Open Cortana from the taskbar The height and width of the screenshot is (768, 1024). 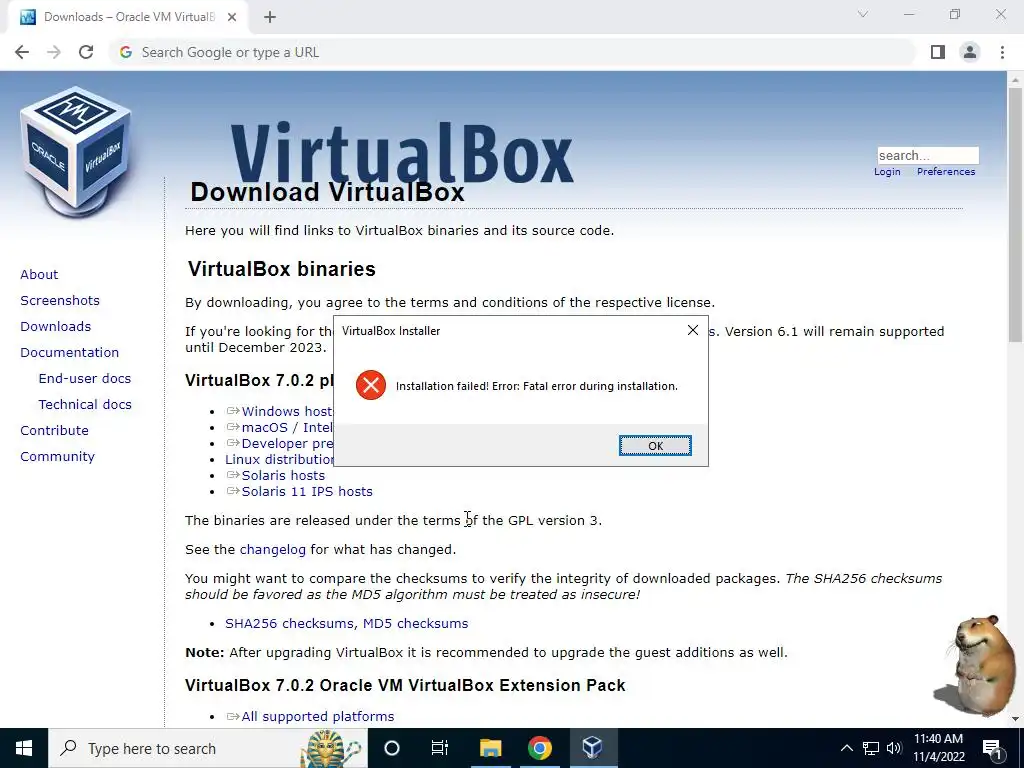(x=391, y=748)
